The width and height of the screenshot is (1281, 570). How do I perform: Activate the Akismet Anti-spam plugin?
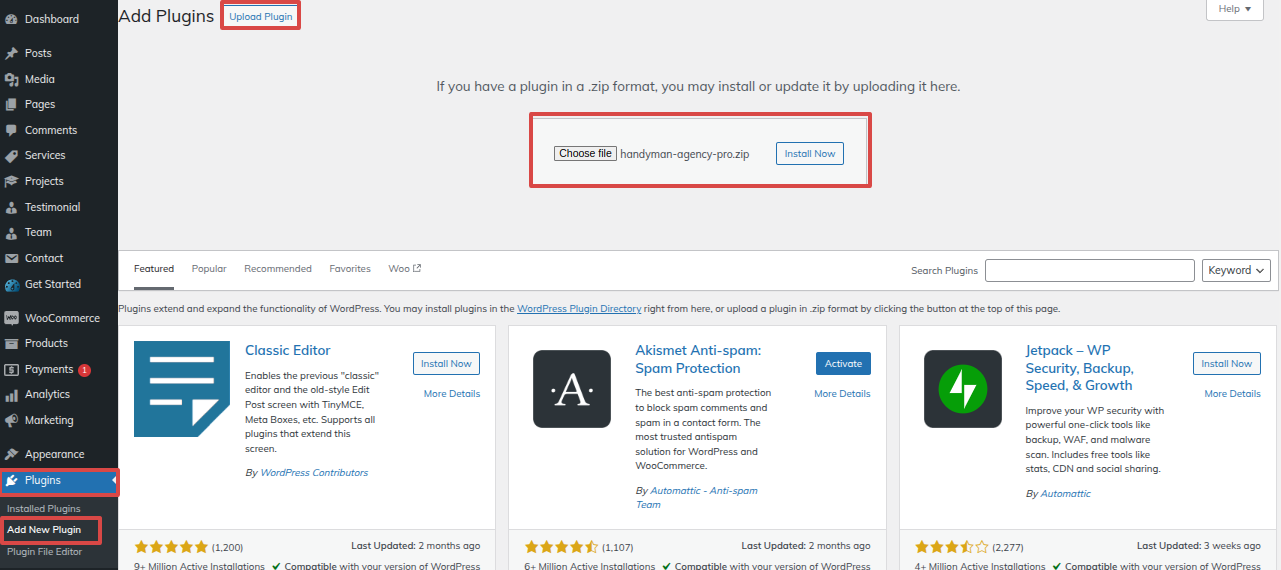point(843,364)
